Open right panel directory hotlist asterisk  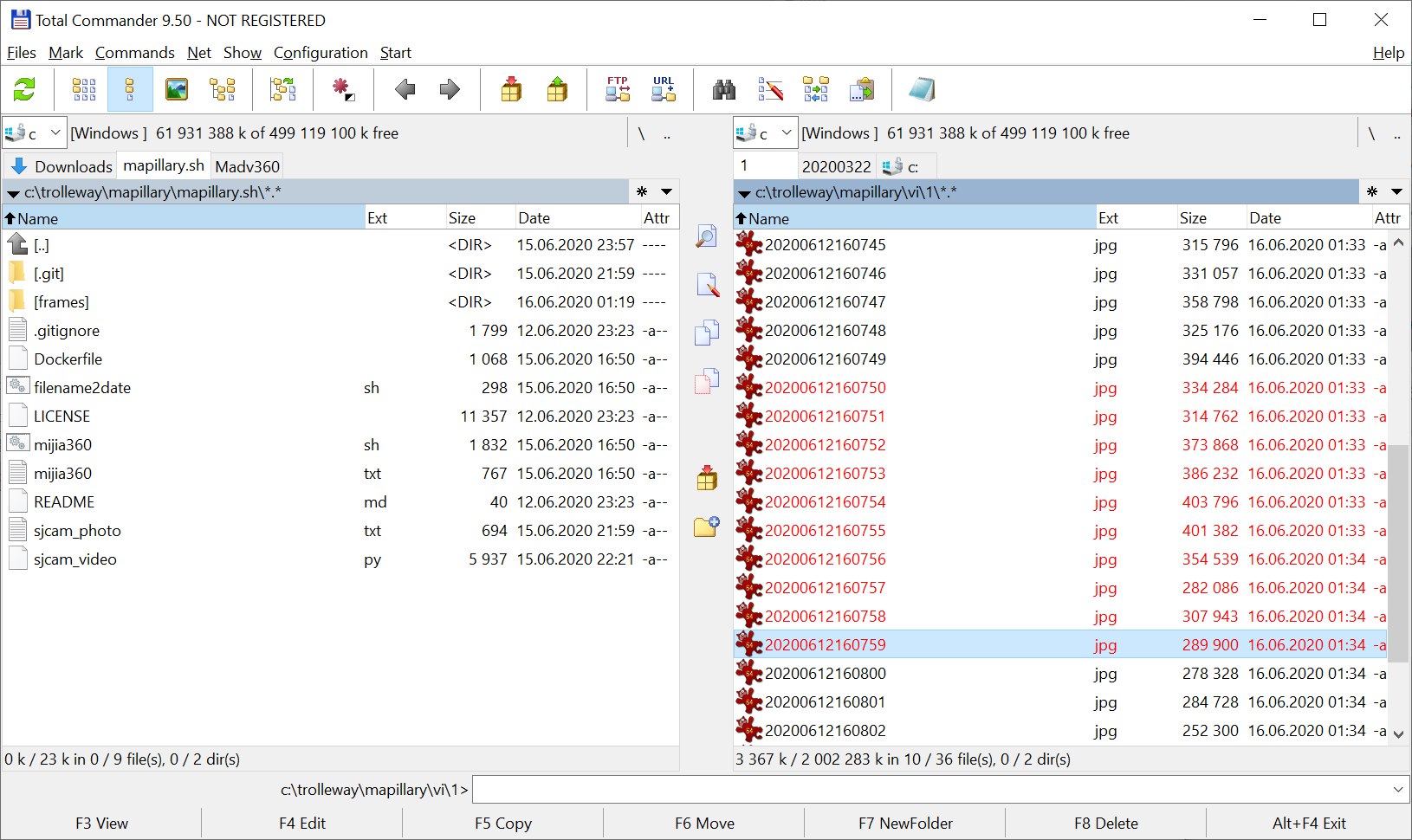click(x=1372, y=191)
